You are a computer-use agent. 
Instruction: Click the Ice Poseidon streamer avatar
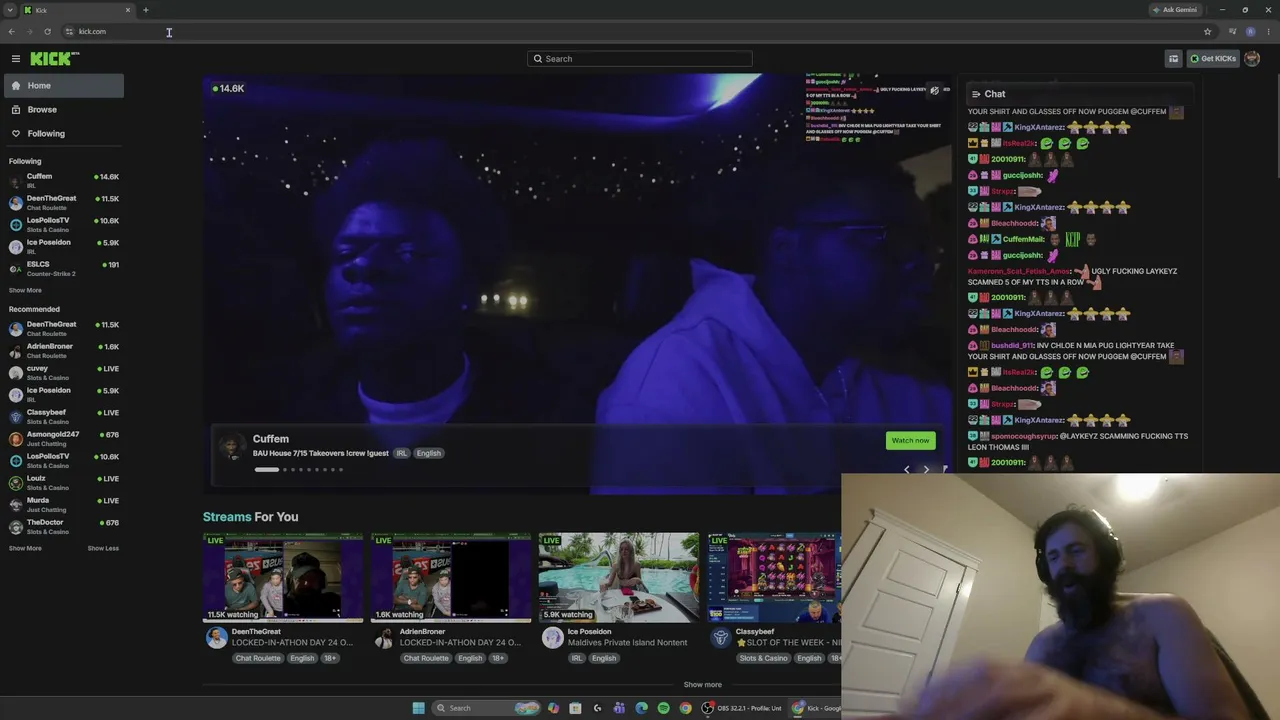click(x=552, y=638)
